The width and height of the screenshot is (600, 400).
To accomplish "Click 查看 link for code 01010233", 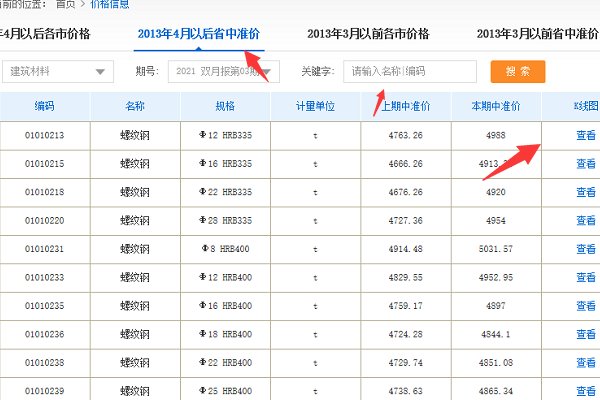I will click(x=586, y=278).
